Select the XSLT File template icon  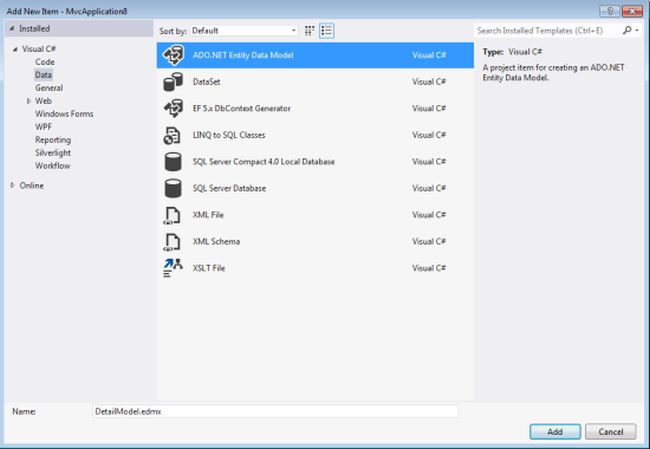(173, 268)
